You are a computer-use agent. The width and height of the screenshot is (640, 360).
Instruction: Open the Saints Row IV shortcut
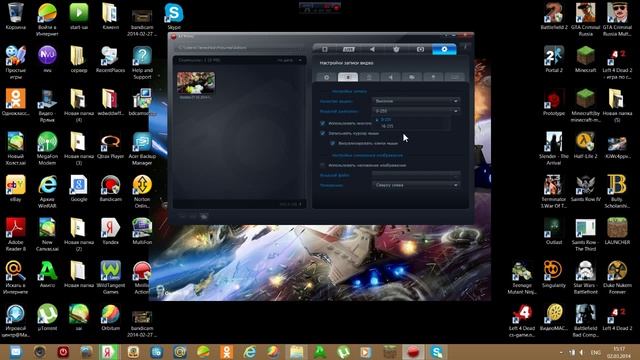tap(585, 188)
